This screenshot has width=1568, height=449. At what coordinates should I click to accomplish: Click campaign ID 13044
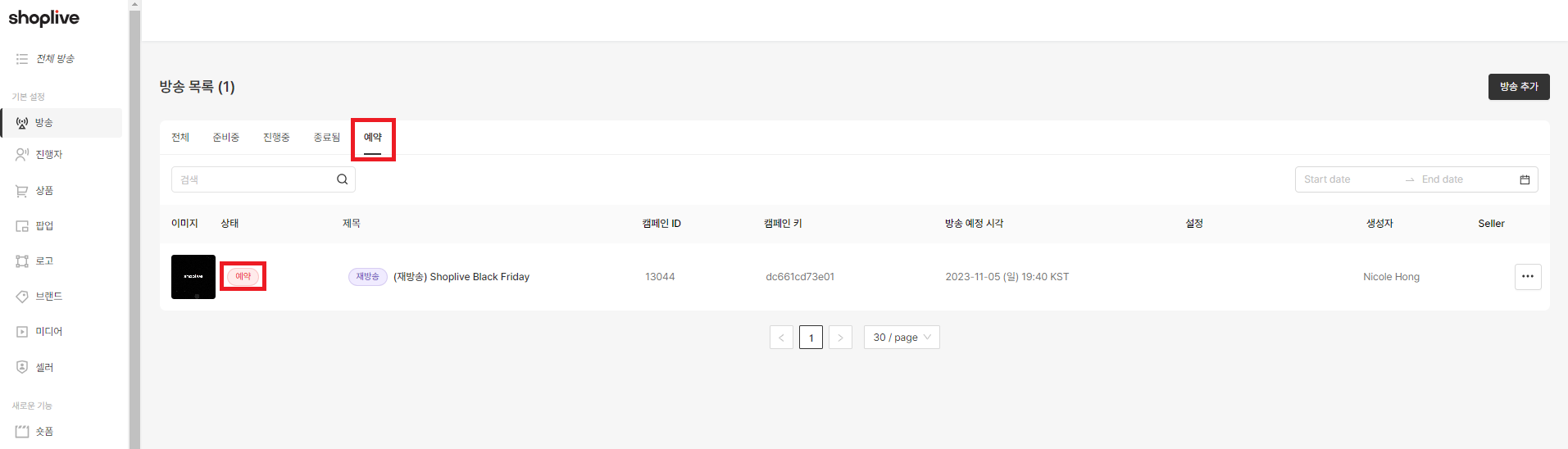[x=660, y=277]
